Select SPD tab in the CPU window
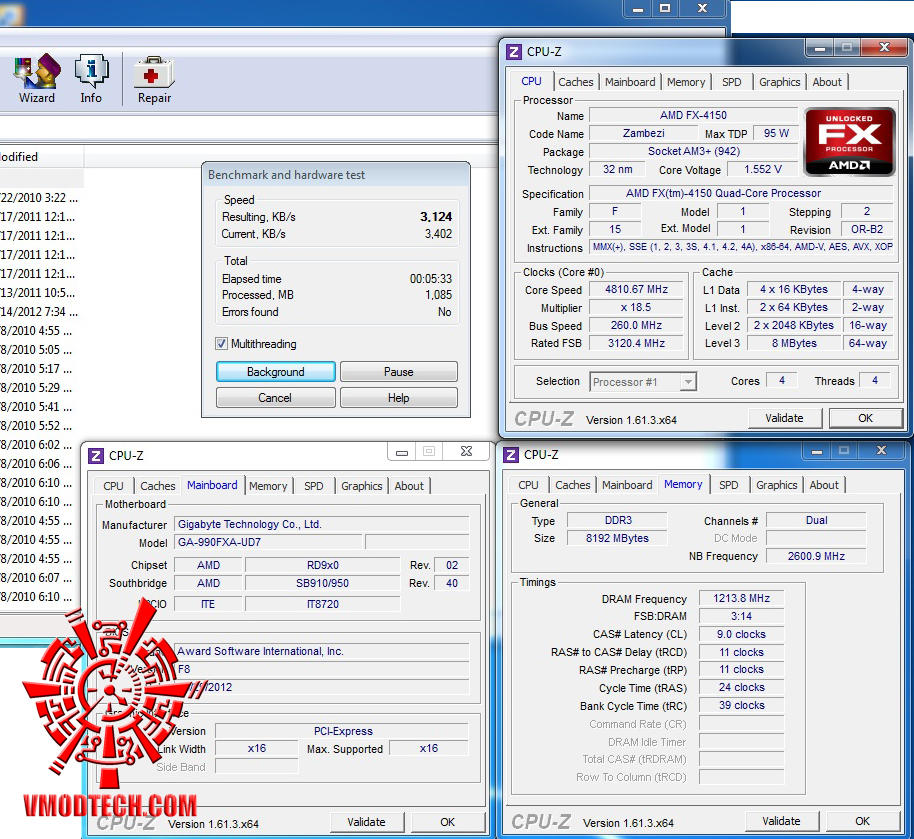 point(731,82)
